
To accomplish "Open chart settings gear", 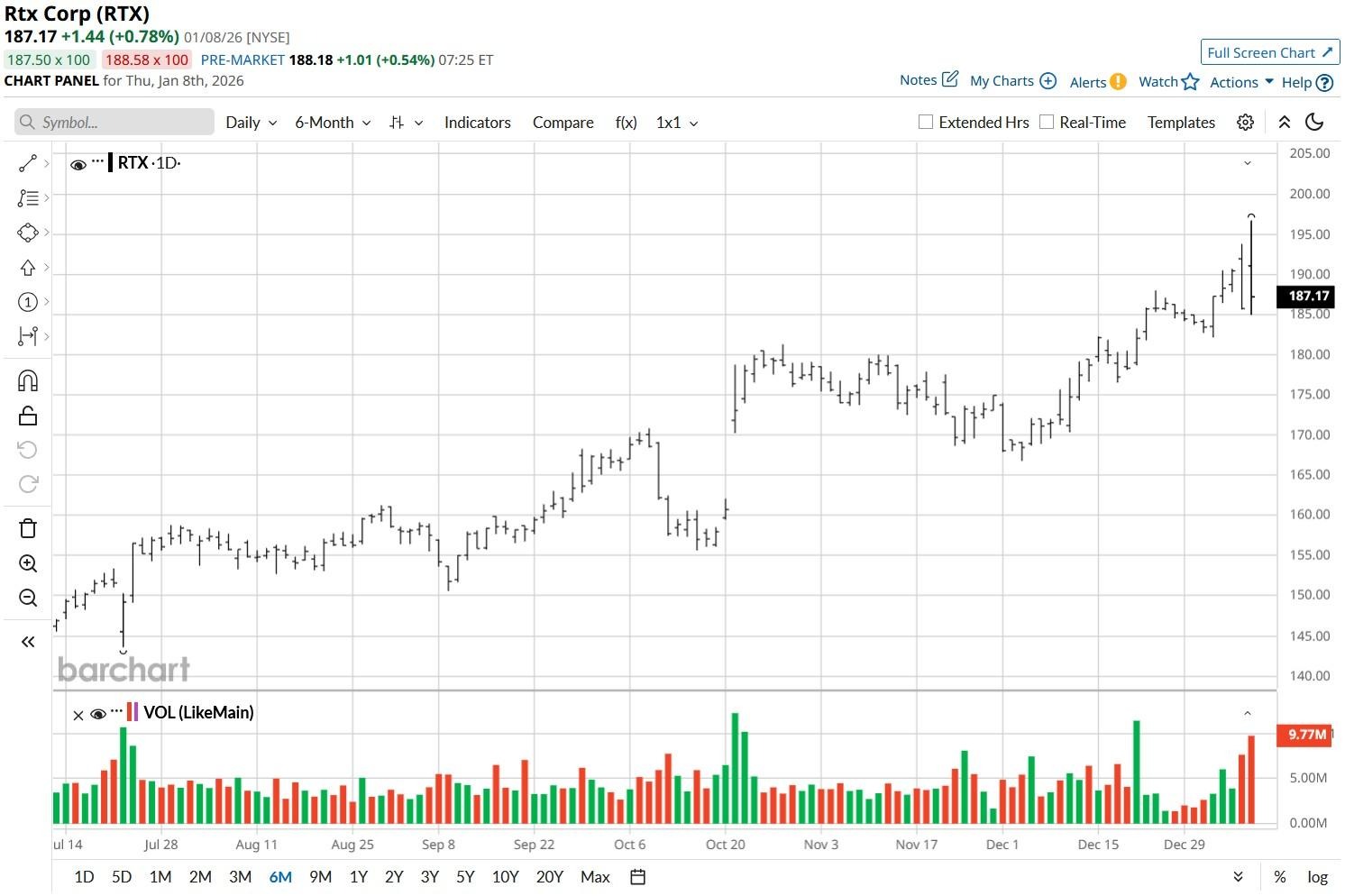I will coord(1245,123).
